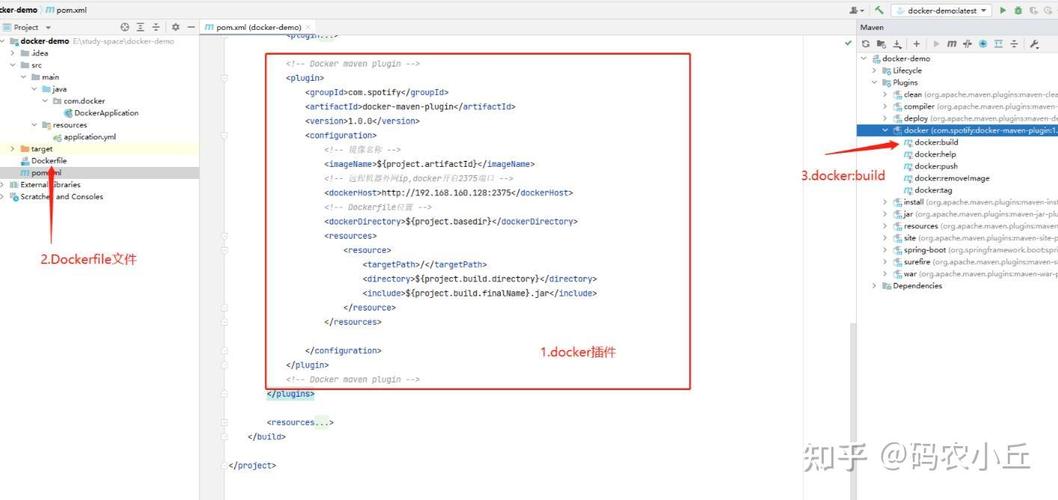The image size is (1058, 500).
Task: Run with coverage icon
Action: [1033, 10]
